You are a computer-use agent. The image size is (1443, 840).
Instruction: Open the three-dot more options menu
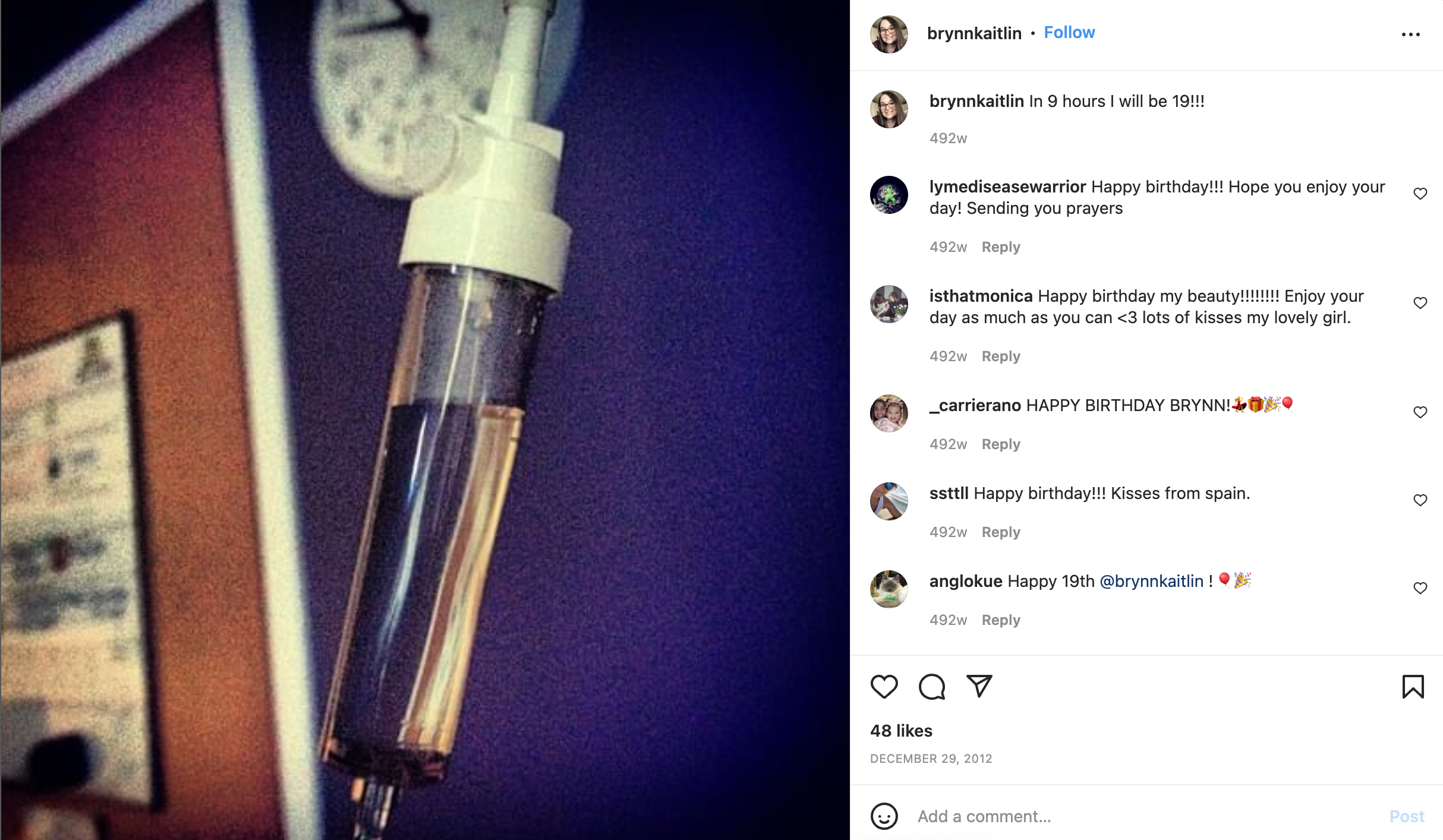point(1410,34)
